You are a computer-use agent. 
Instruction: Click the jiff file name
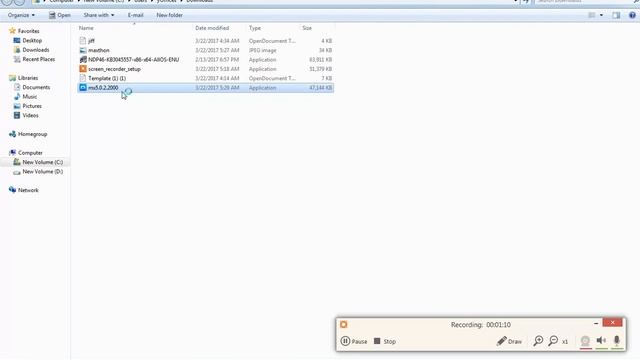click(x=91, y=41)
